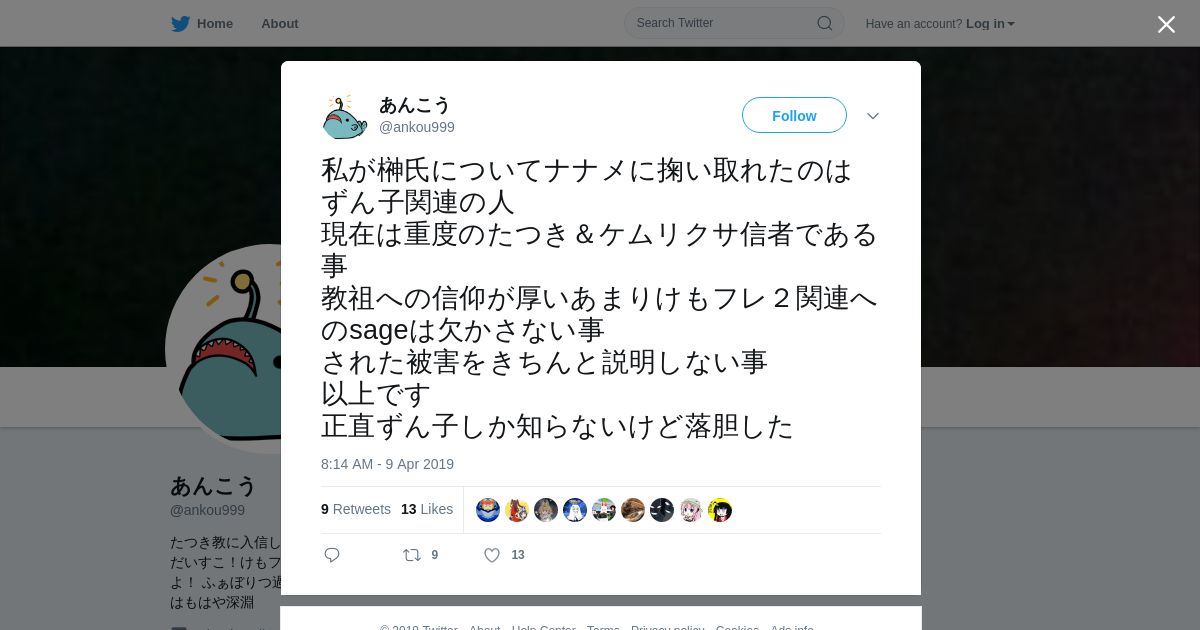Click the Twitter bird Home icon
Screen dimensions: 1200x630
click(x=180, y=23)
